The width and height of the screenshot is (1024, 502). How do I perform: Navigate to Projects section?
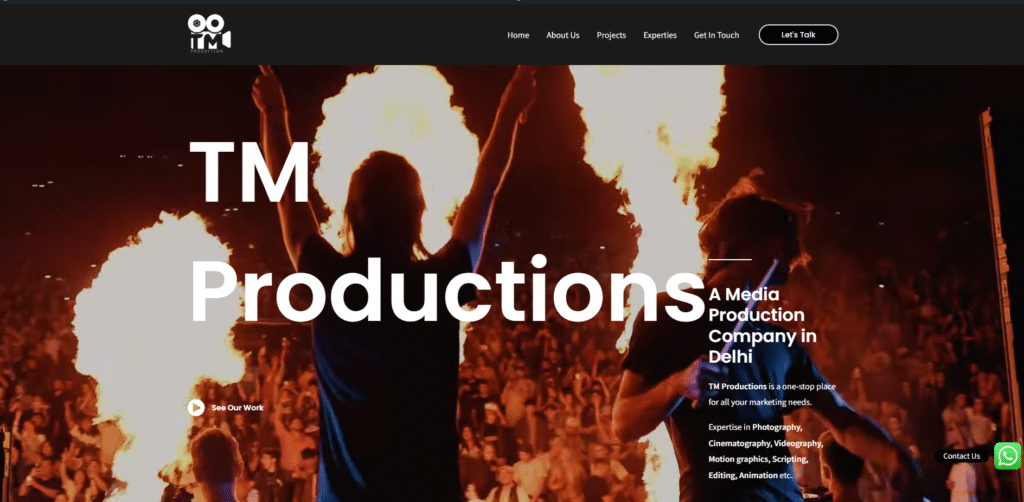(x=611, y=35)
